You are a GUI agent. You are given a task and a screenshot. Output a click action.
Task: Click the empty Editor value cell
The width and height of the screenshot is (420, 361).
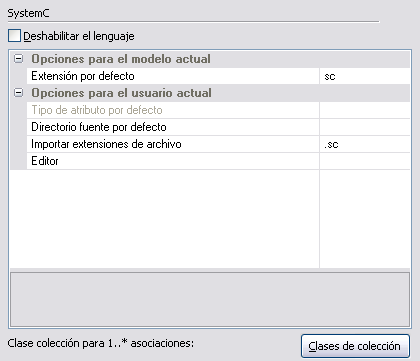coord(365,161)
